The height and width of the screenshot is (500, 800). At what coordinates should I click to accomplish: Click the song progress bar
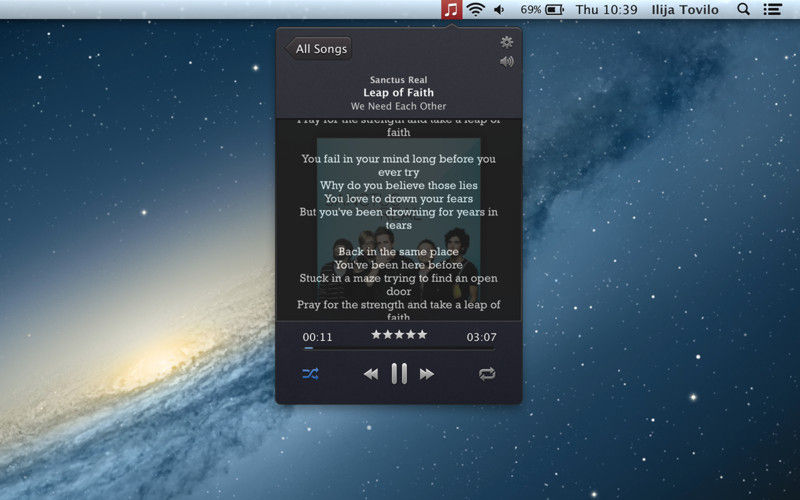[x=399, y=348]
